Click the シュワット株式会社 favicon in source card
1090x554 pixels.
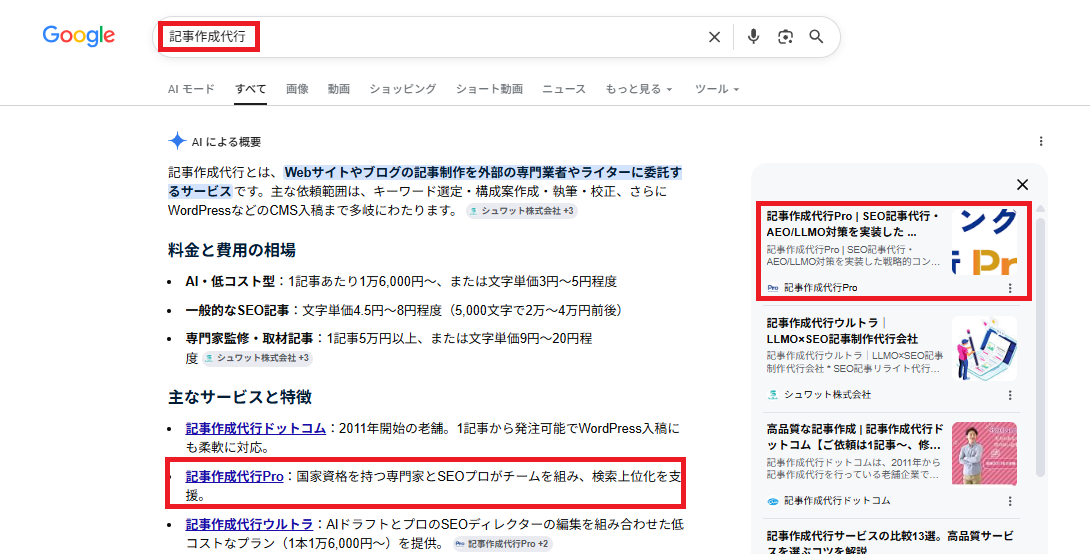[772, 395]
